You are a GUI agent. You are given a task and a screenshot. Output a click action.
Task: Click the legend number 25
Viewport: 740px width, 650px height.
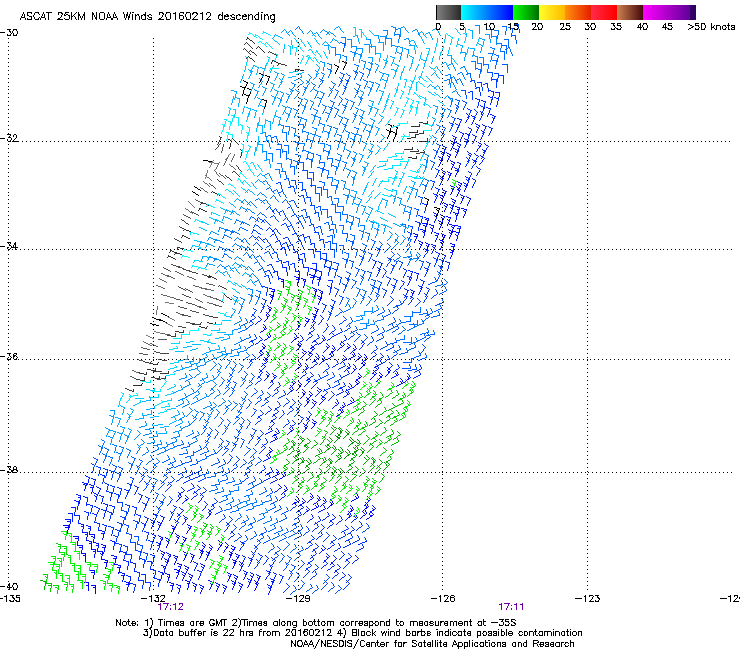(x=565, y=27)
